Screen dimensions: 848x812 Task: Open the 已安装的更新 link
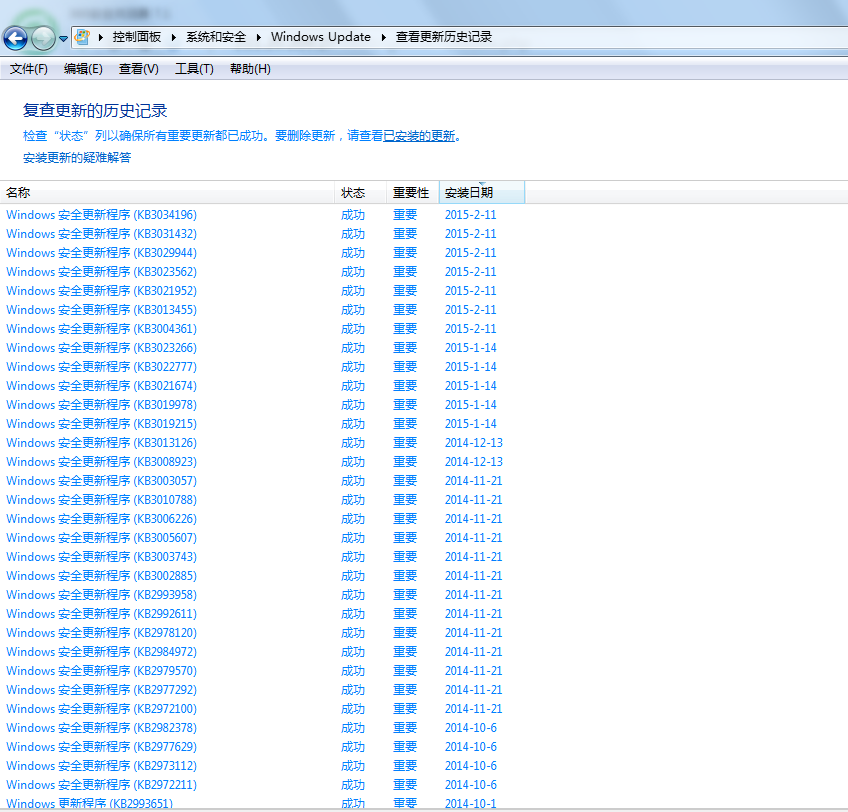tap(420, 136)
